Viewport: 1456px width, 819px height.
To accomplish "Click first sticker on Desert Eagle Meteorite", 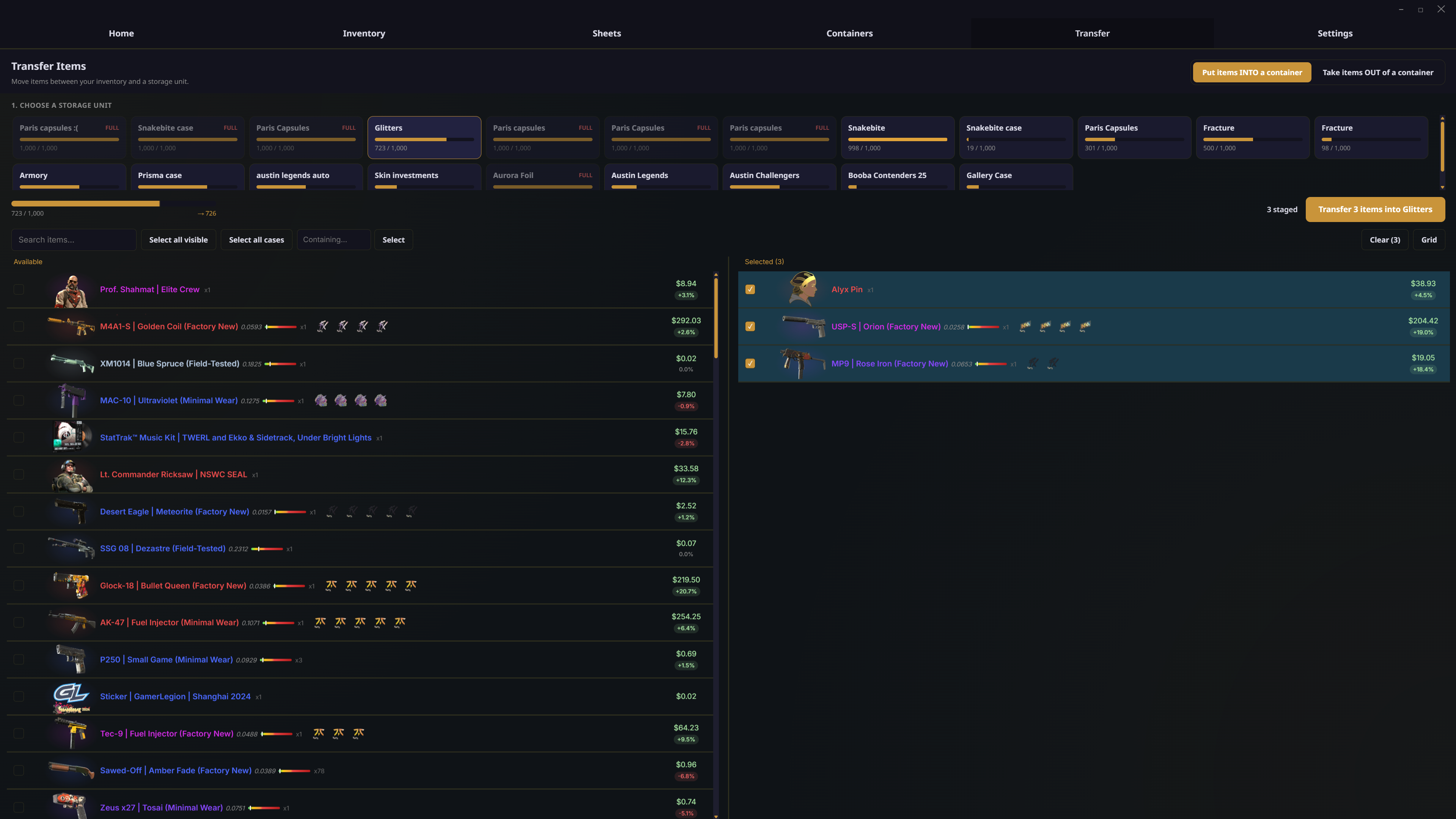I will point(332,511).
